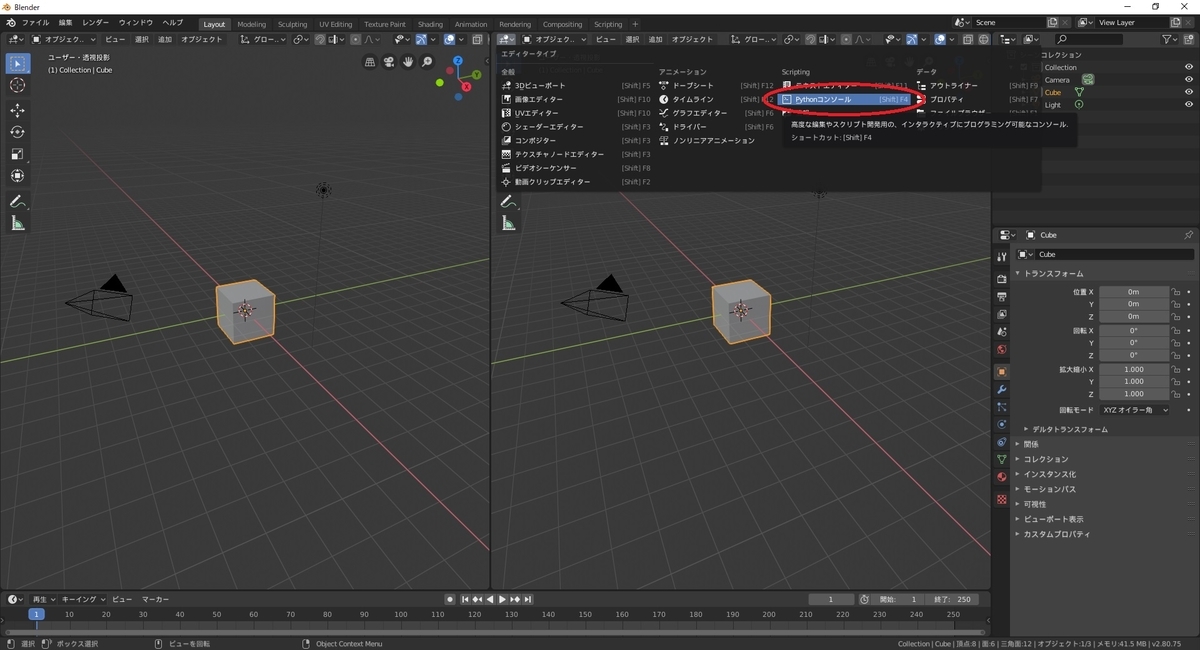Toggle perspective/orthographic grid icon in left viewport
Viewport: 1200px width, 650px height.
370,62
